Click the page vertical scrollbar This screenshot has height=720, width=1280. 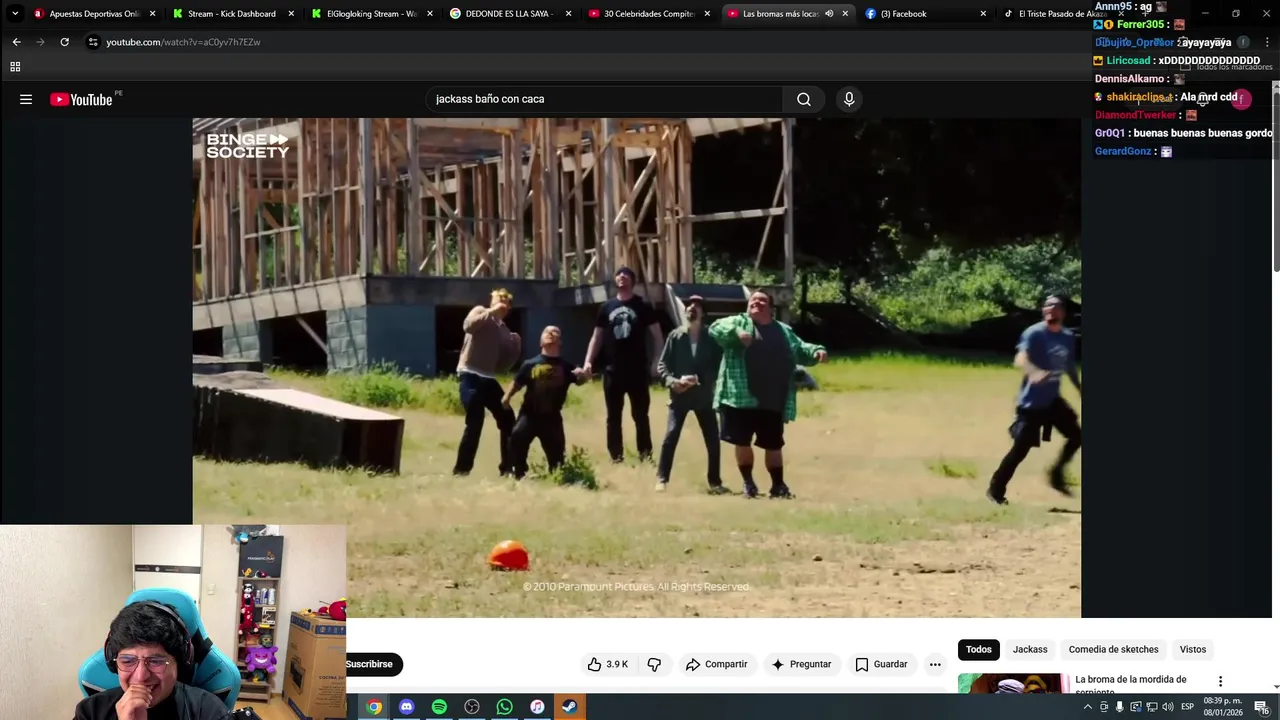(x=1275, y=180)
